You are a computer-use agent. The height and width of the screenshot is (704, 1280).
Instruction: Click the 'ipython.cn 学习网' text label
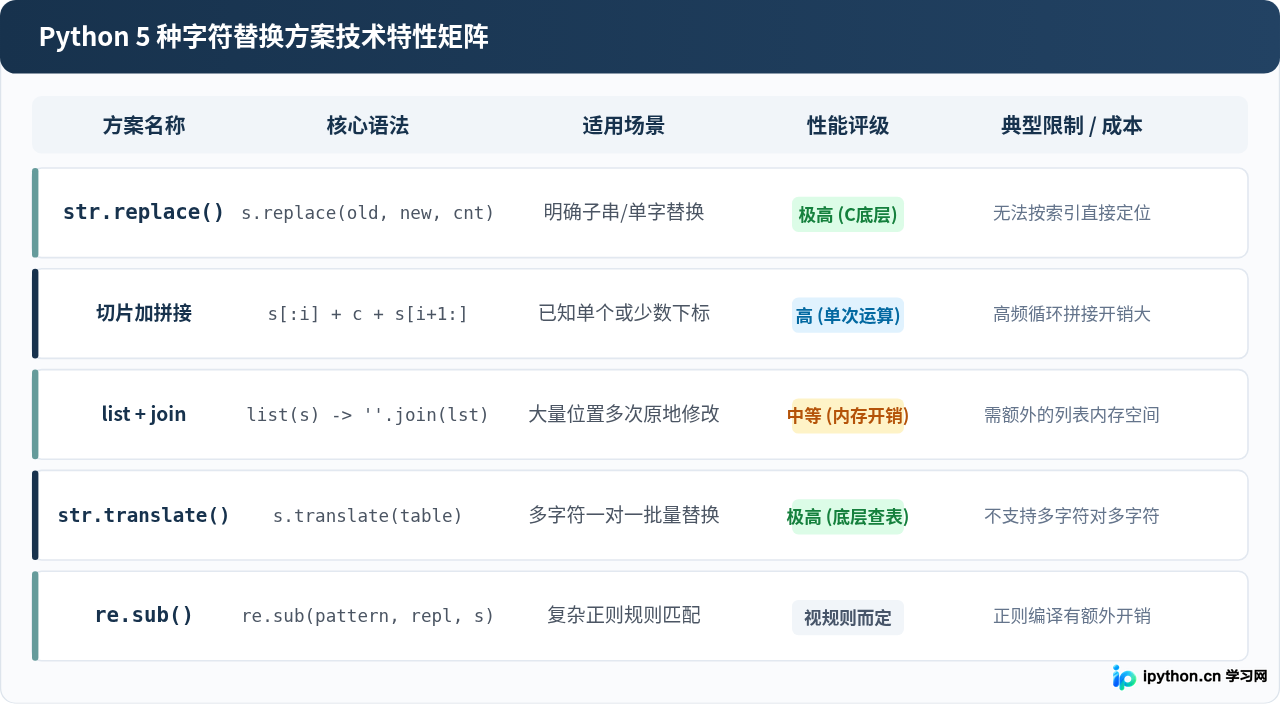[1205, 676]
